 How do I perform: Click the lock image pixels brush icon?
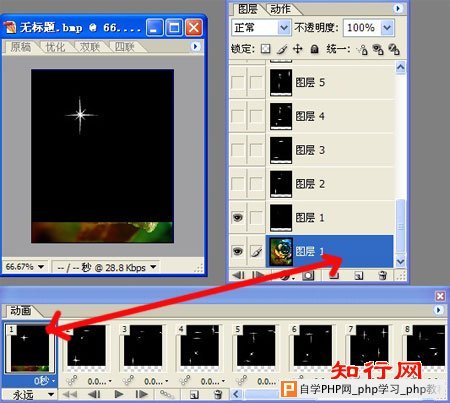tap(282, 49)
